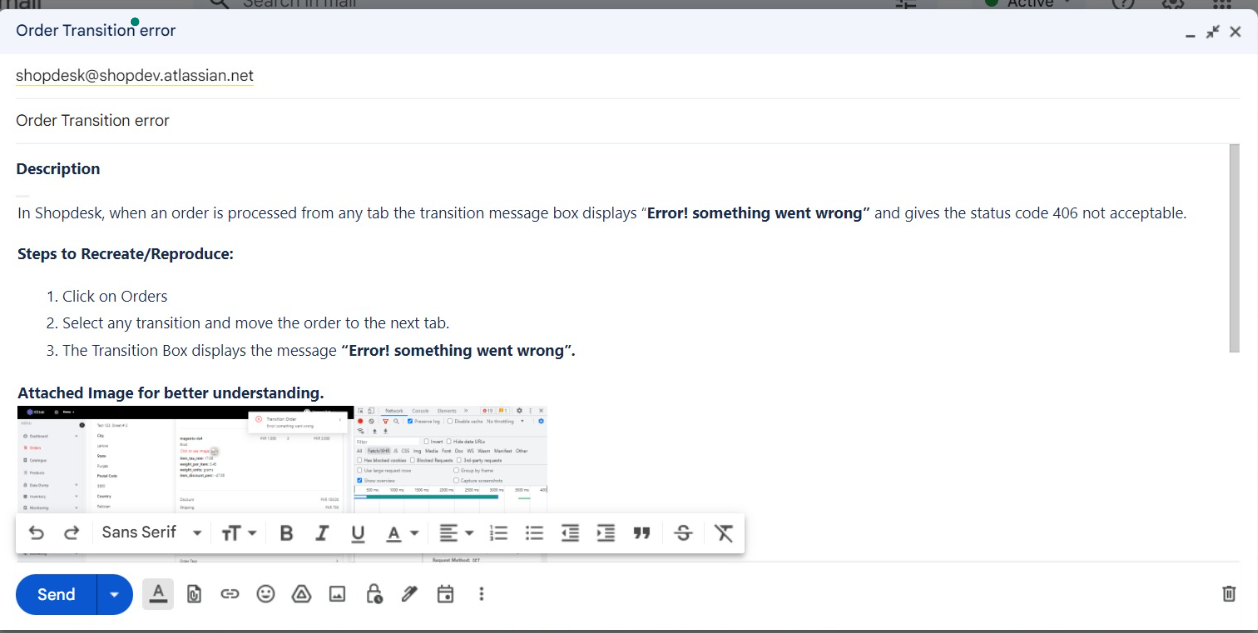Insert files using Google Drive icon
1258x633 pixels.
tap(301, 594)
